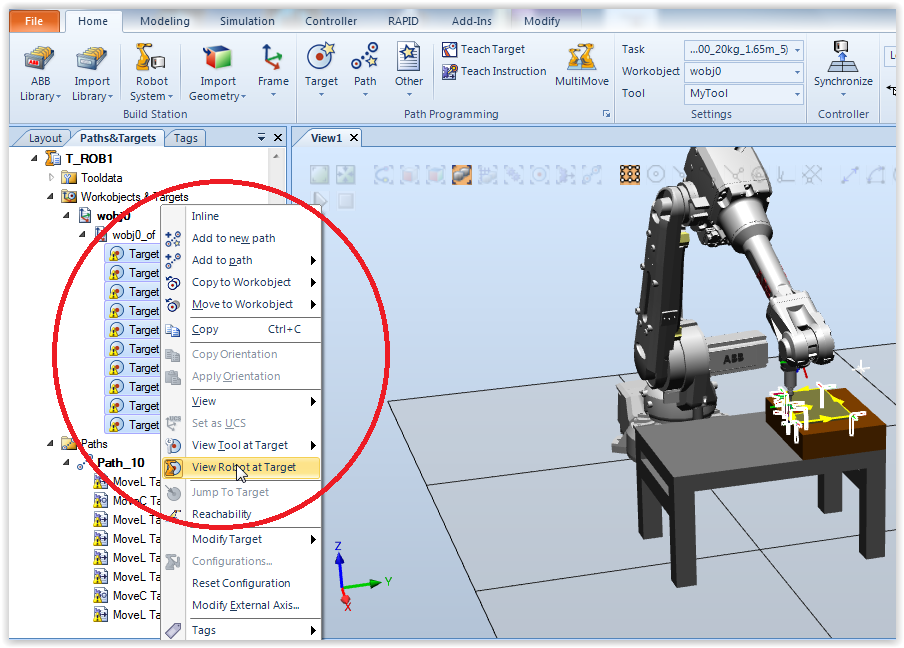Viewport: 904px width, 648px height.
Task: Open the Frame tool
Action: pyautogui.click(x=273, y=69)
